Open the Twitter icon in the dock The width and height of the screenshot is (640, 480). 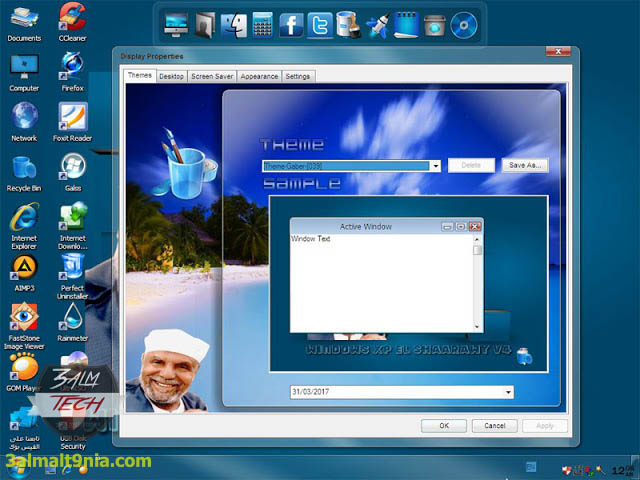(320, 25)
